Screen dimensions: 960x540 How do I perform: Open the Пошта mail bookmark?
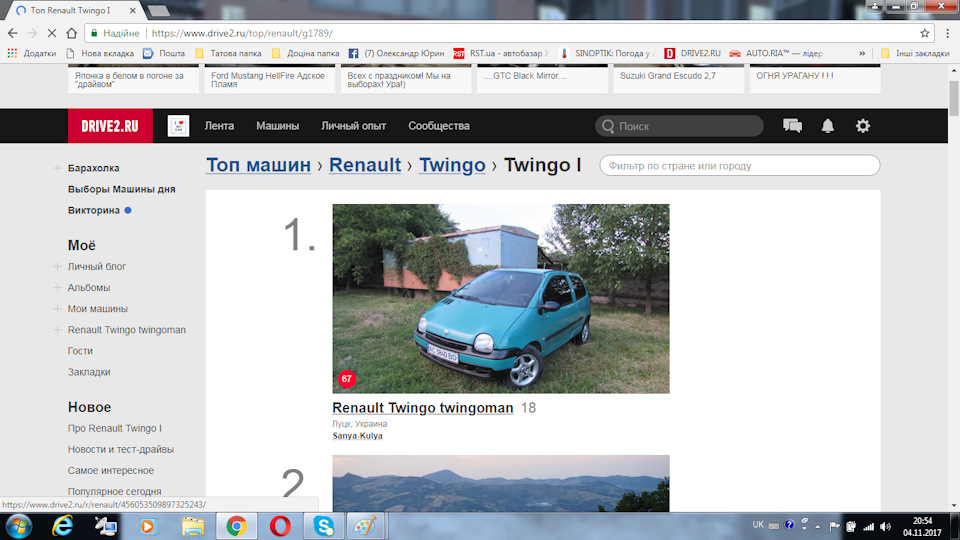point(164,53)
